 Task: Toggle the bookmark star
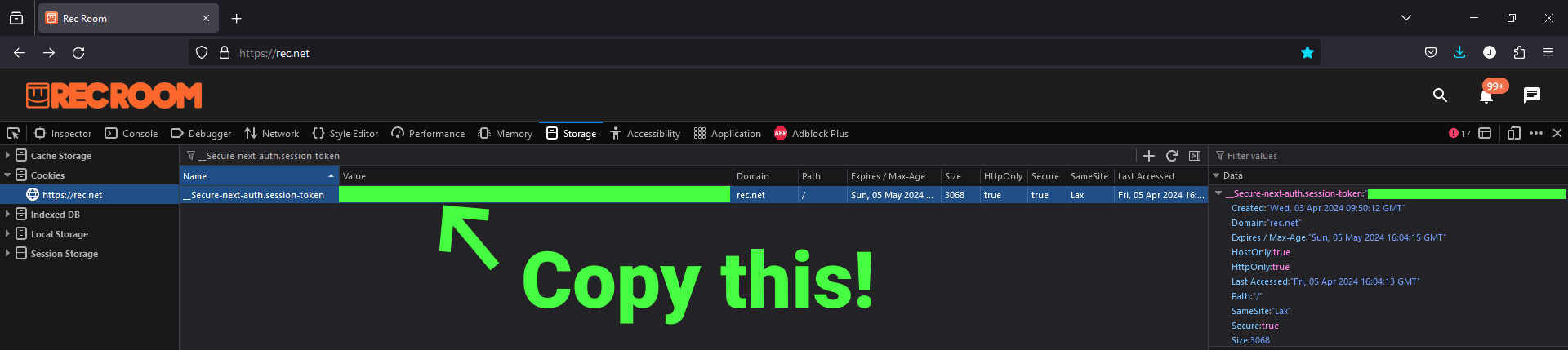click(x=1307, y=53)
